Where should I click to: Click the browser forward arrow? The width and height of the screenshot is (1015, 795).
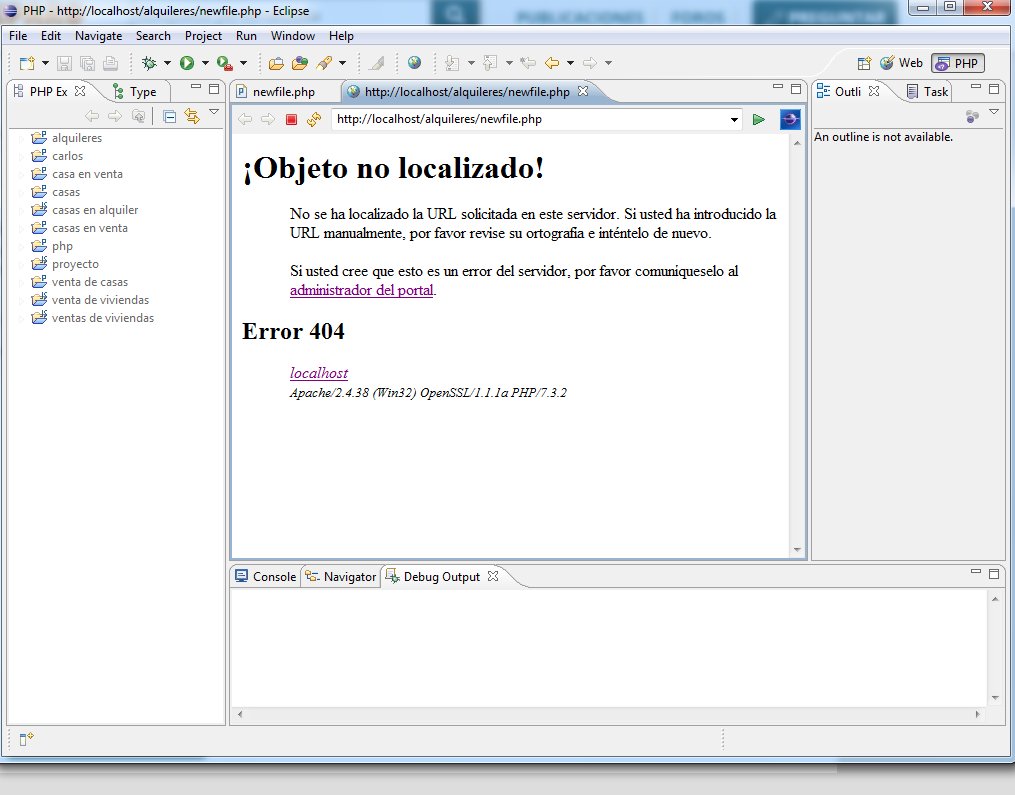267,119
